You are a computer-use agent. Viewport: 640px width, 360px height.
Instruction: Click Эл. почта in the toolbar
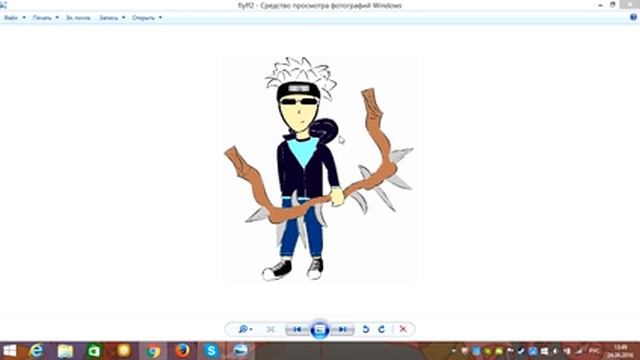[x=78, y=18]
